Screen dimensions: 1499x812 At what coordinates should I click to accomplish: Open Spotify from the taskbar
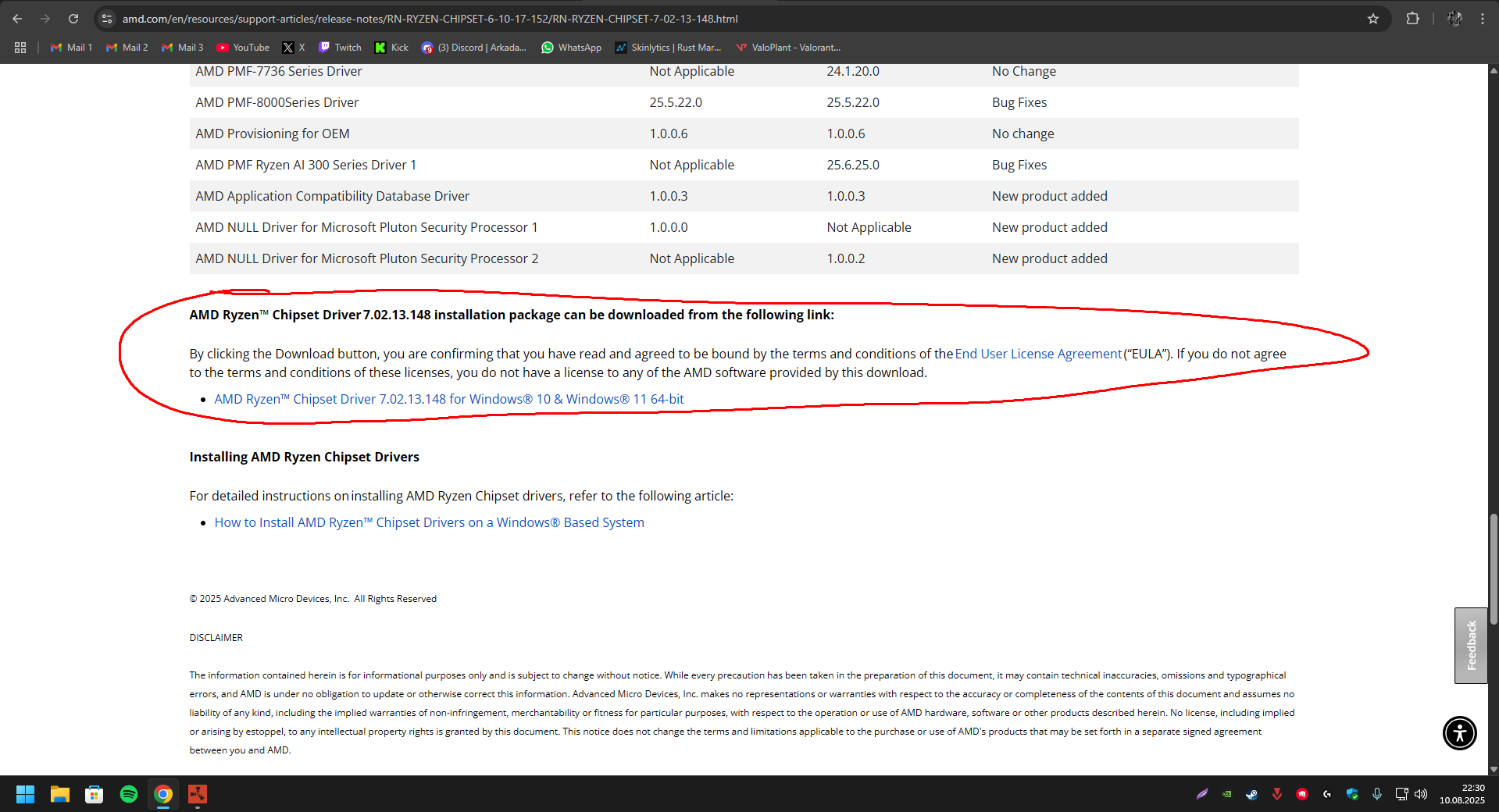pos(129,794)
